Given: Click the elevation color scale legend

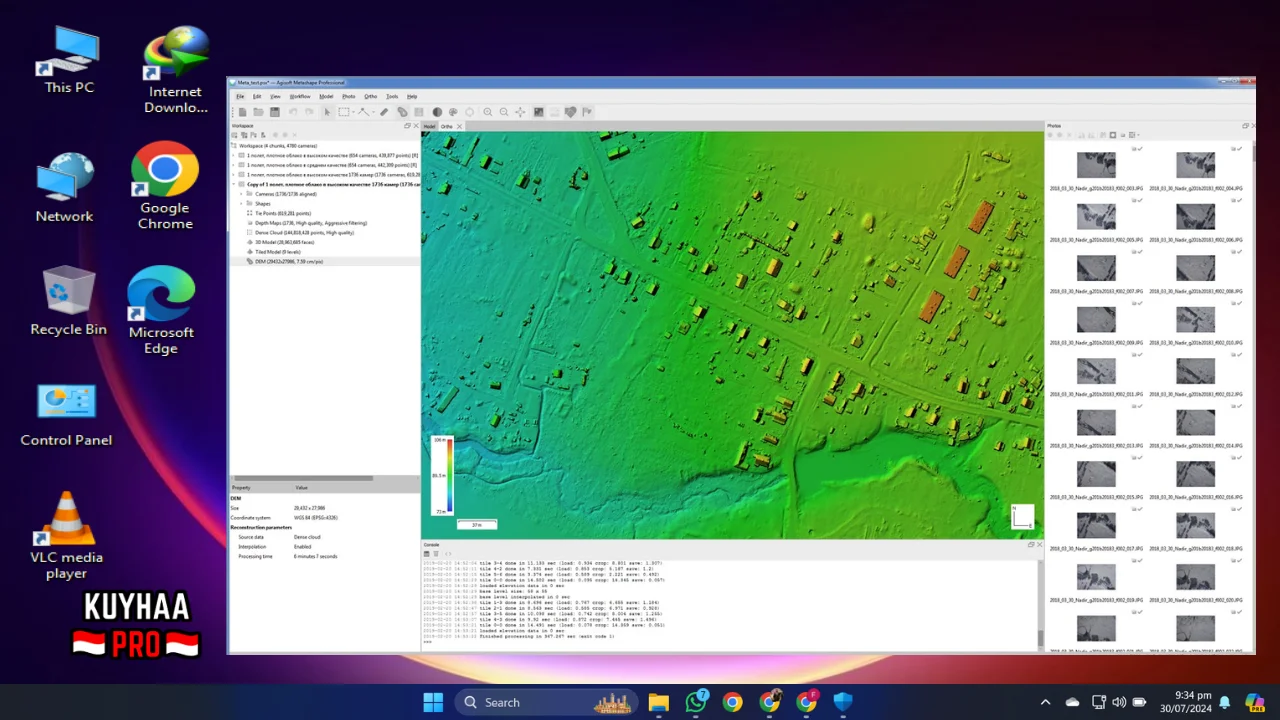Looking at the screenshot, I should [441, 476].
